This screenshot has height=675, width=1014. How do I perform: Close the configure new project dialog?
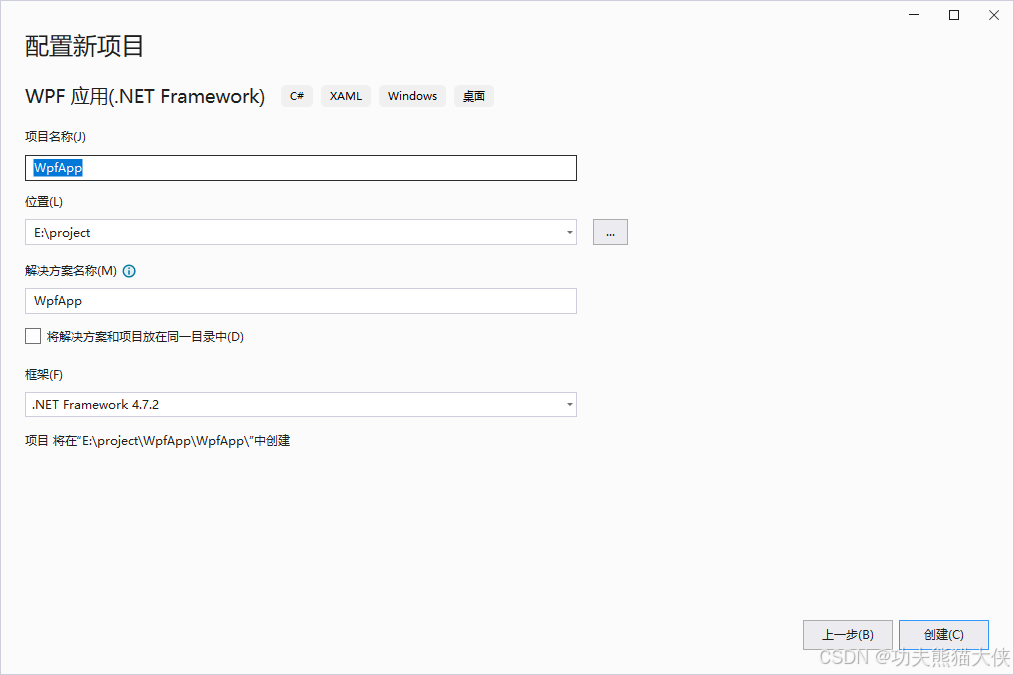(x=994, y=15)
